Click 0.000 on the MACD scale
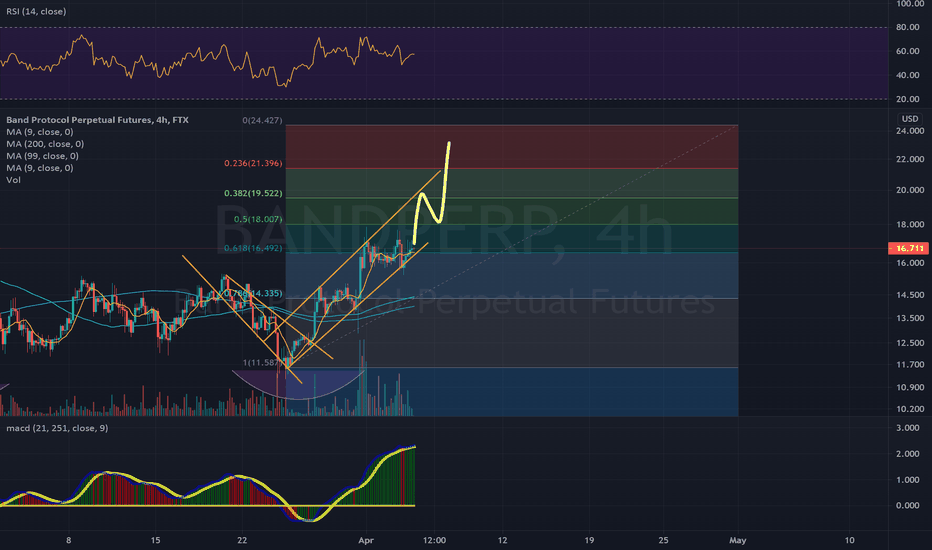Viewport: 932px width, 550px height. pos(908,505)
